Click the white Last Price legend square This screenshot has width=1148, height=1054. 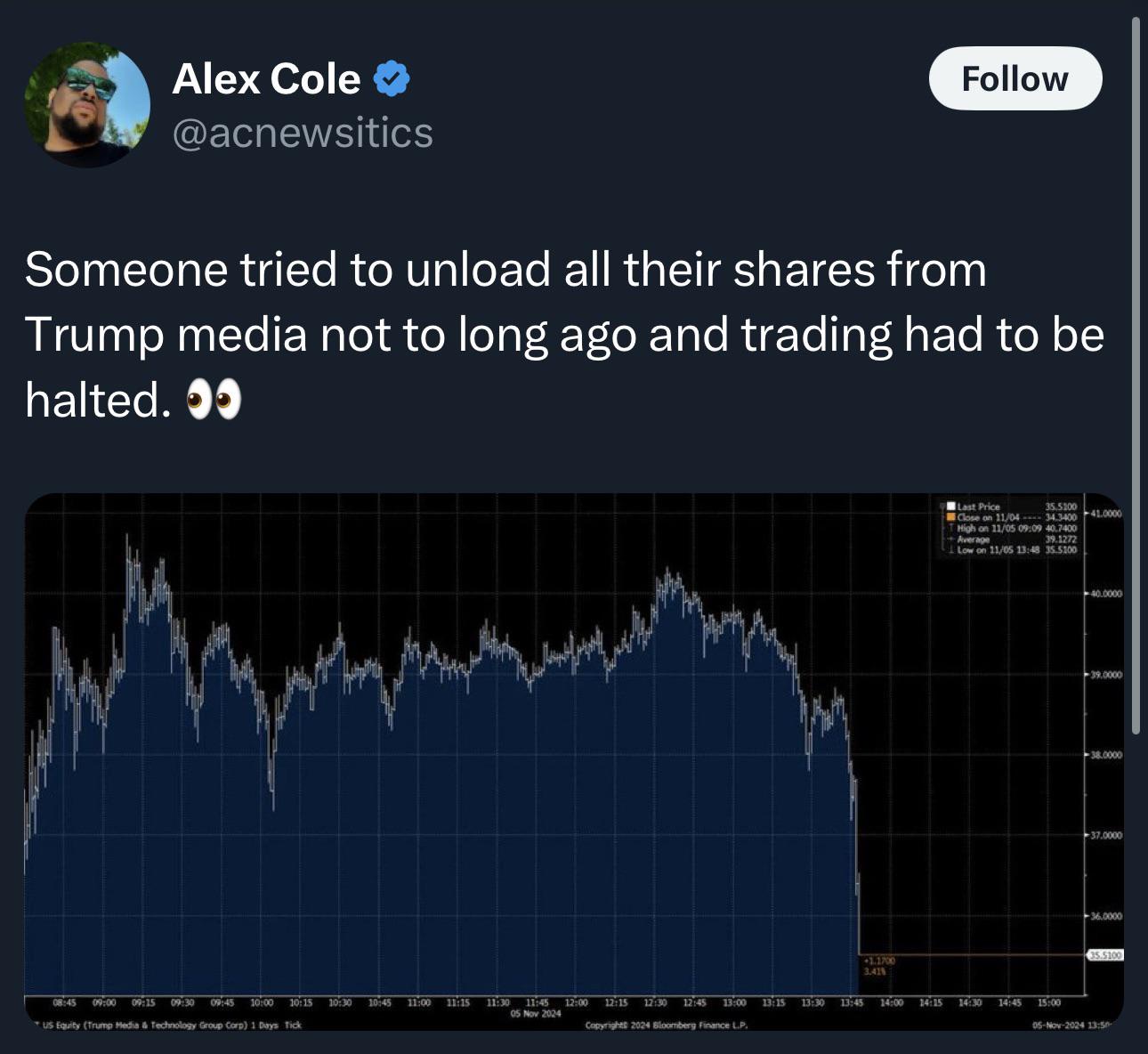(x=950, y=507)
